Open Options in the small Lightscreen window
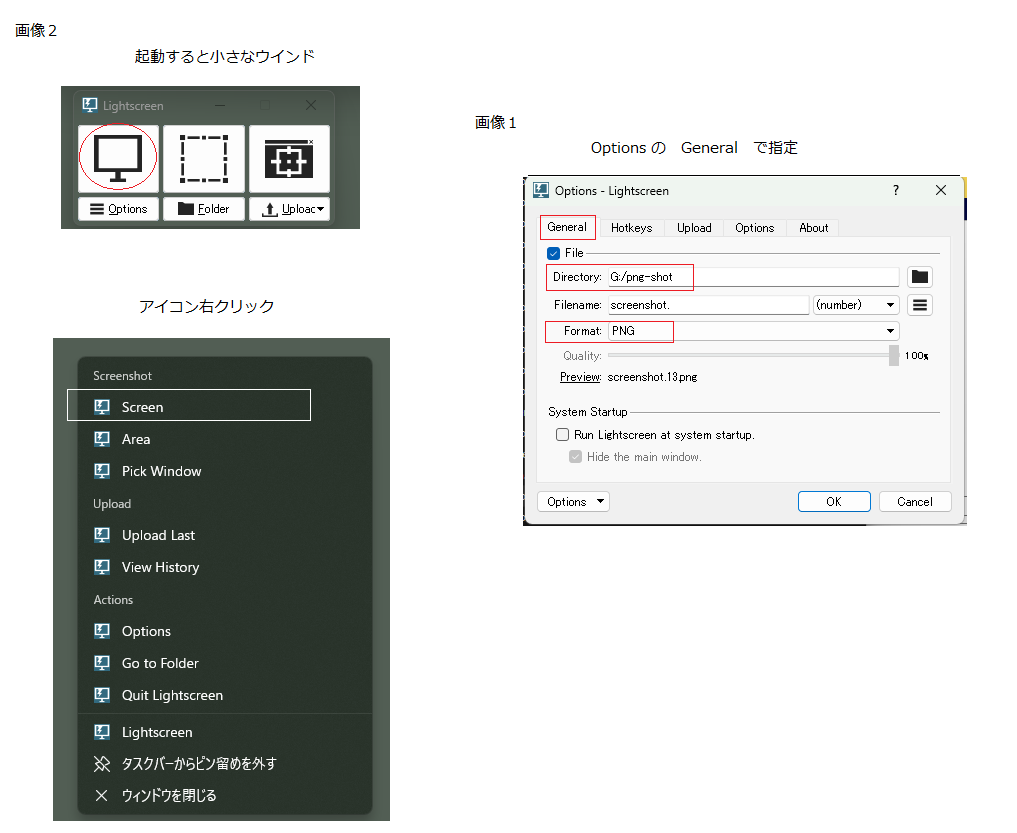The width and height of the screenshot is (1017, 833). [x=118, y=209]
